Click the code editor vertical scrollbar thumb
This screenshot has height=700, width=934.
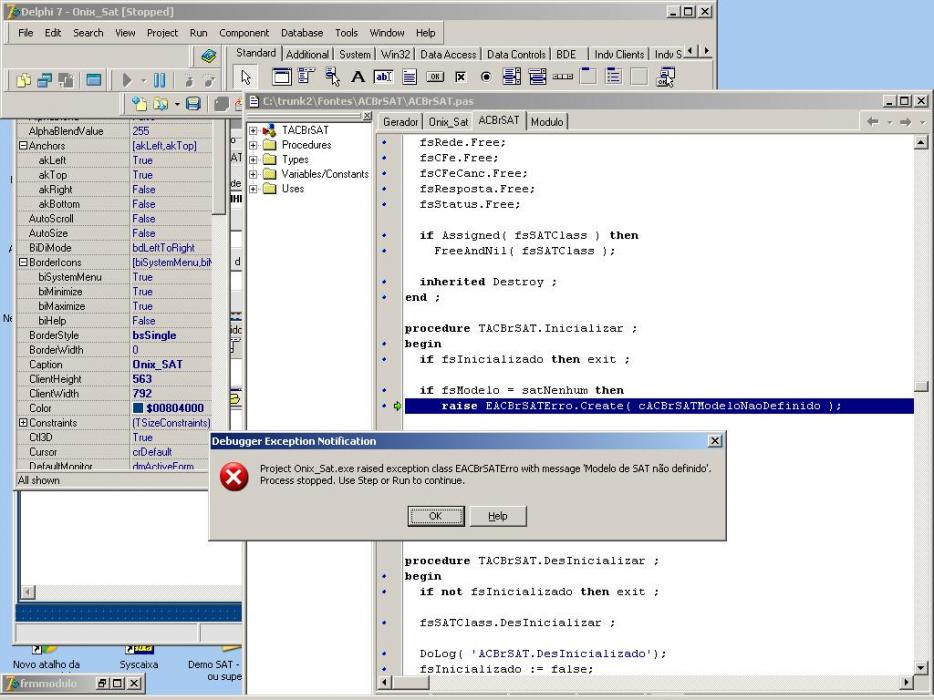(x=921, y=387)
